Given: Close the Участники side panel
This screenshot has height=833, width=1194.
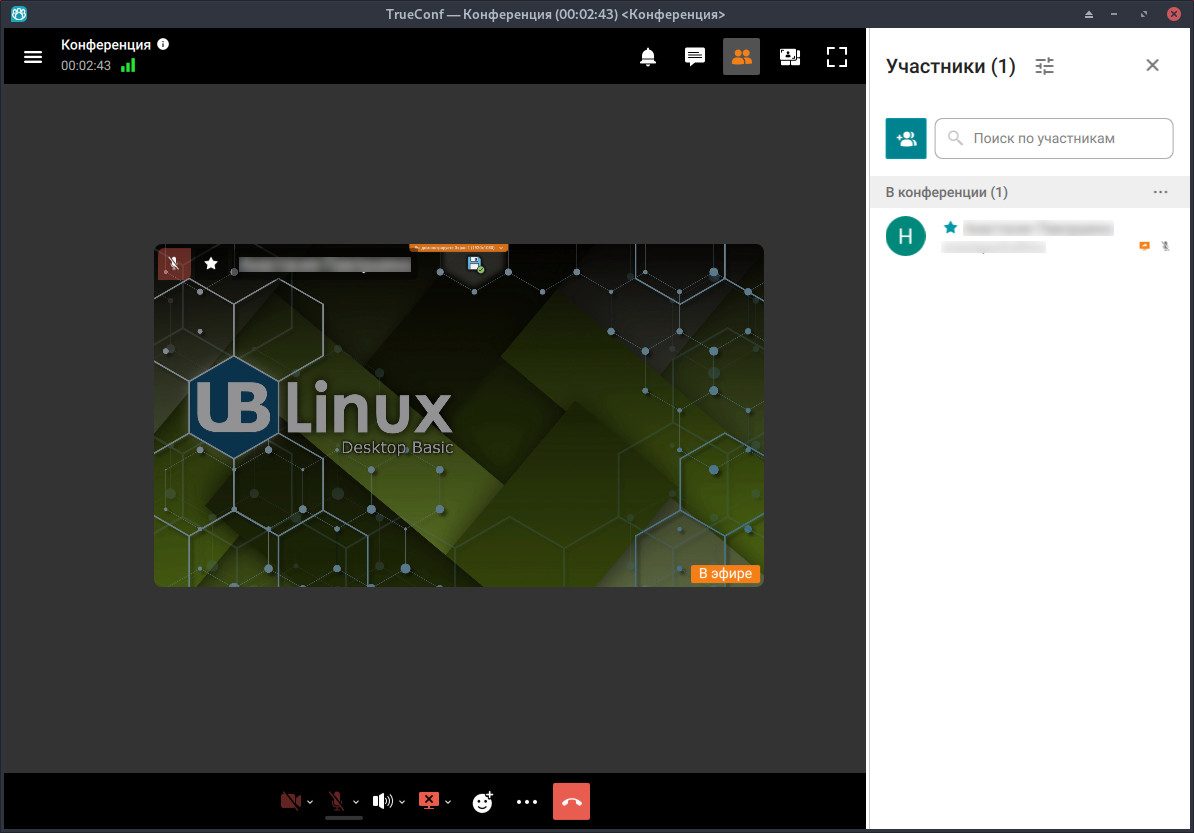Looking at the screenshot, I should pos(1152,65).
